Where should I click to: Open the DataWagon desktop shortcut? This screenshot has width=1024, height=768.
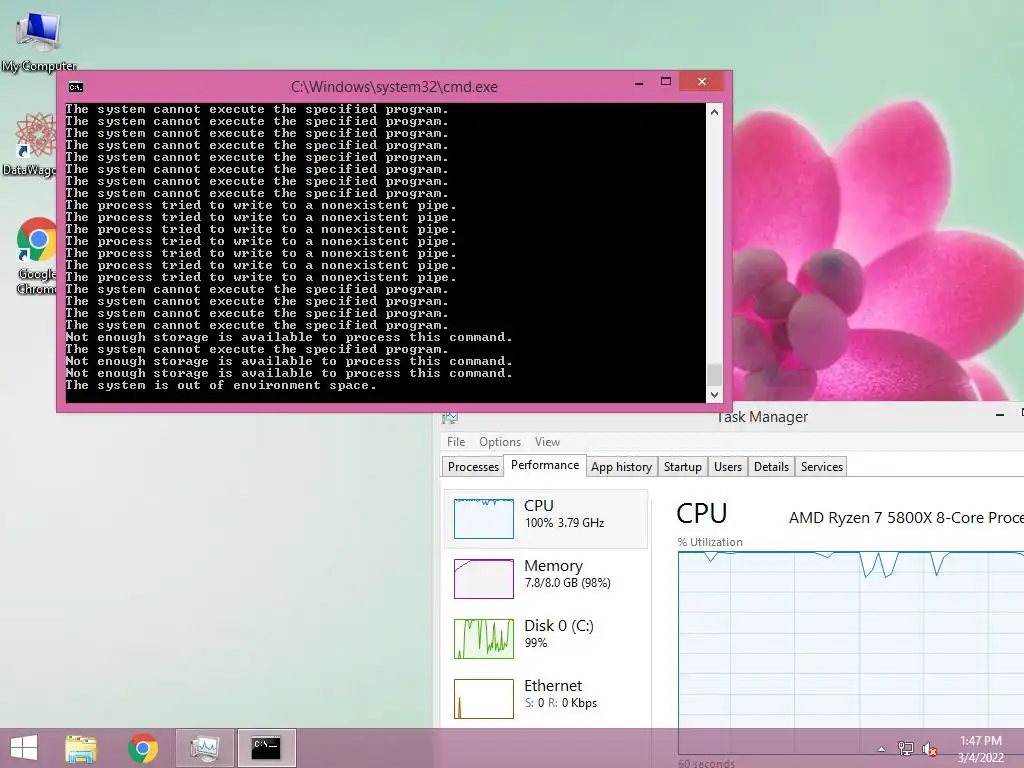(29, 144)
